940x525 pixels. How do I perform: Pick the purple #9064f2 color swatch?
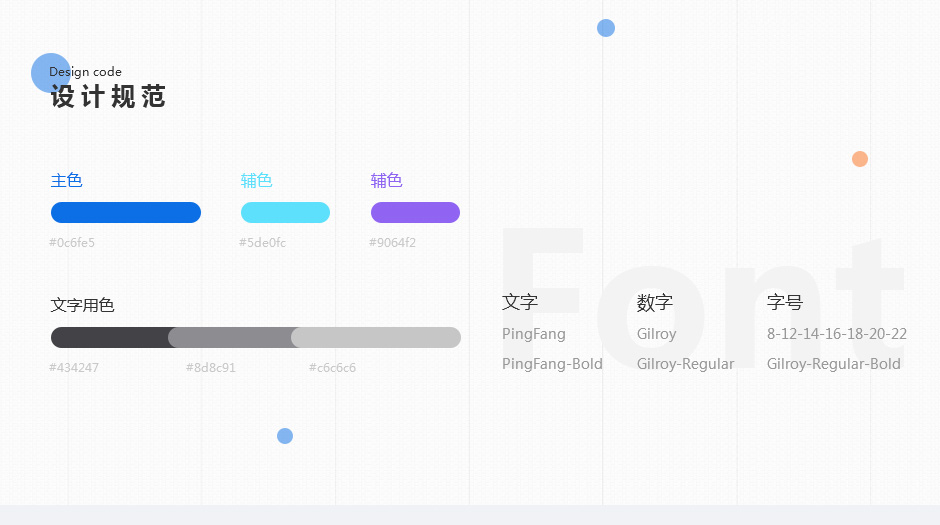tap(415, 213)
